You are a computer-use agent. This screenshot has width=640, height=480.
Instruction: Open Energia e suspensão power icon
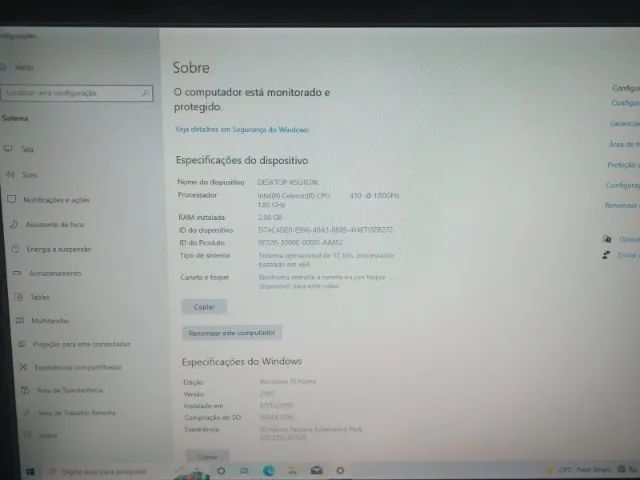point(15,249)
